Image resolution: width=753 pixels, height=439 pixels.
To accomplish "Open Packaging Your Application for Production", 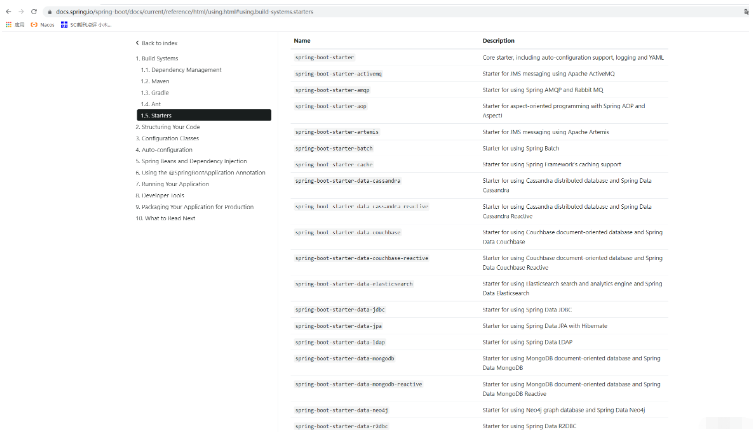I will coord(194,207).
